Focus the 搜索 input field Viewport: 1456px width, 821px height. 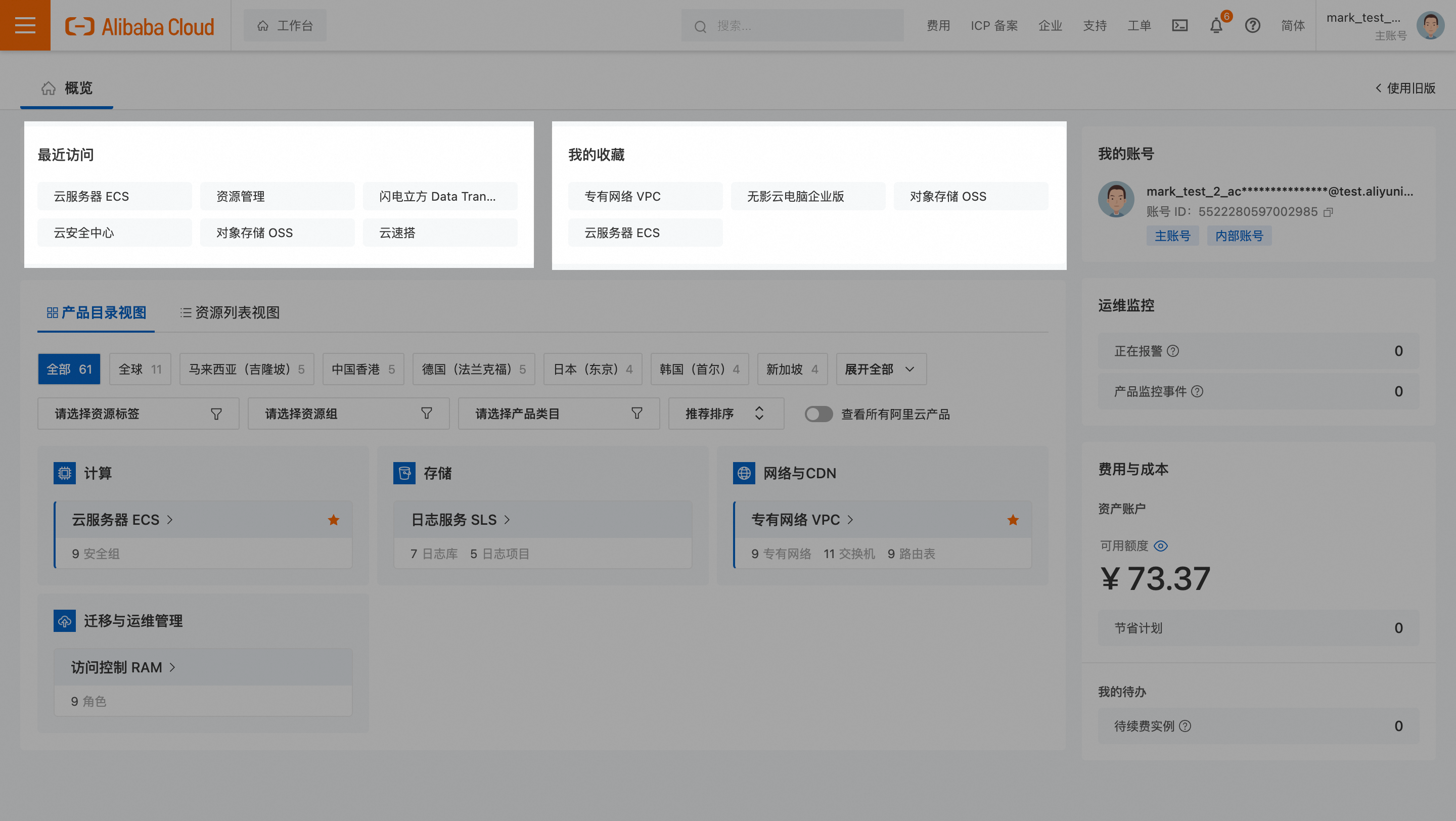point(792,25)
